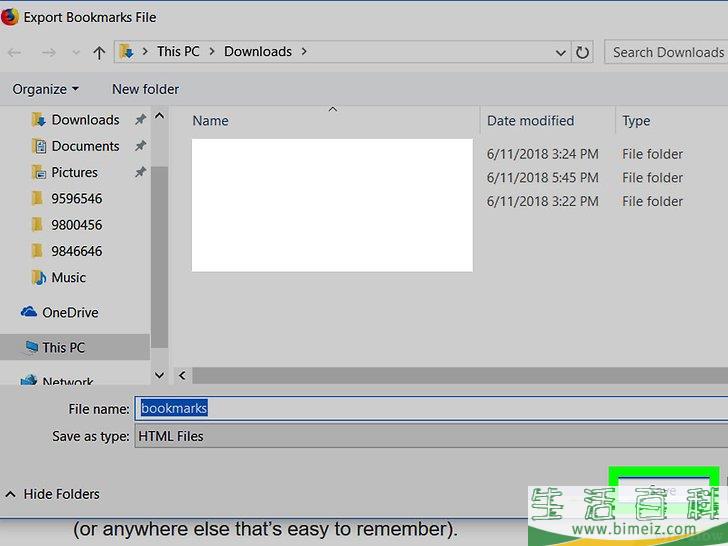728x546 pixels.
Task: Select the 9800456 folder in sidebar
Action: [76, 225]
